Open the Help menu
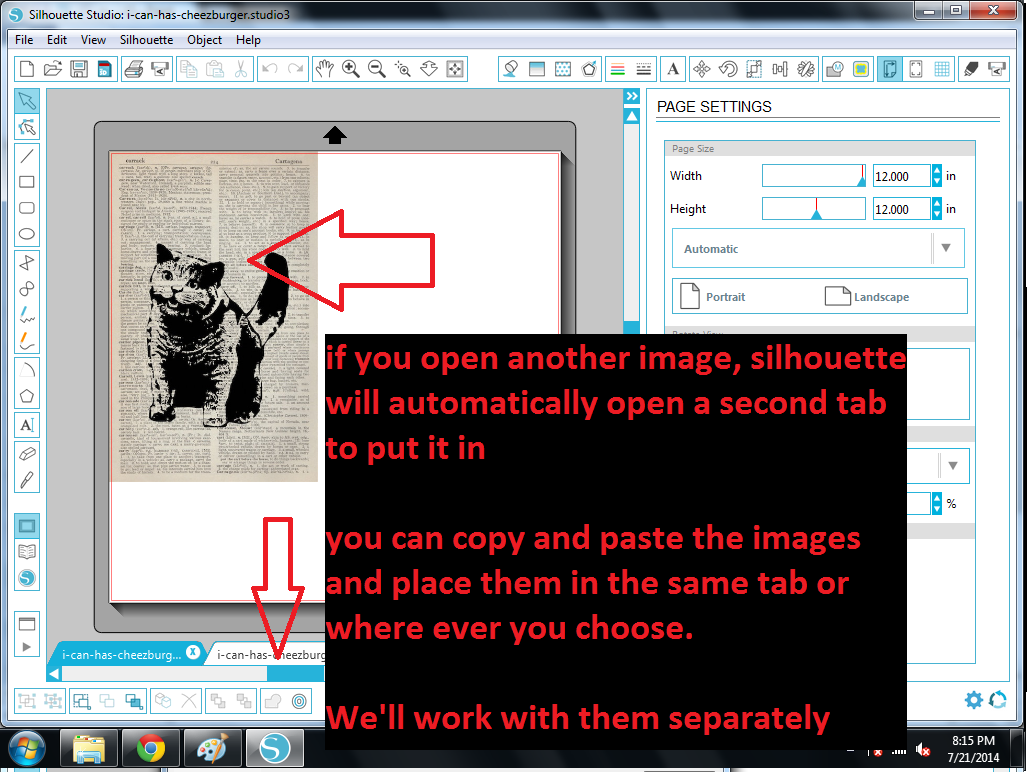The height and width of the screenshot is (772, 1027). coord(248,40)
